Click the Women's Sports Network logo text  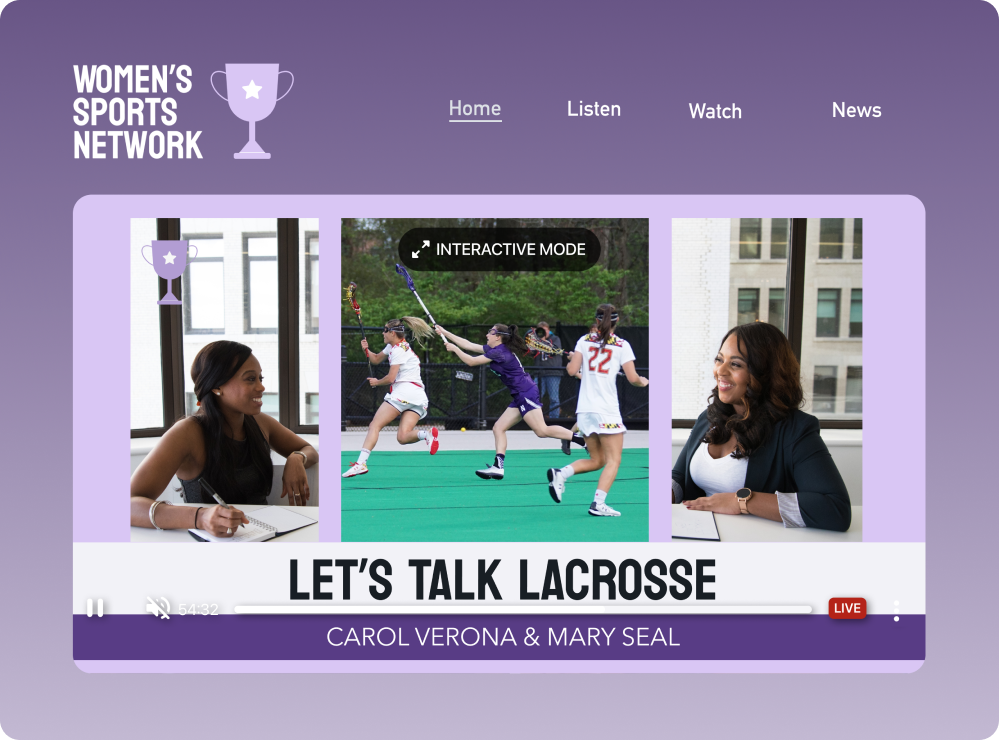(x=137, y=112)
